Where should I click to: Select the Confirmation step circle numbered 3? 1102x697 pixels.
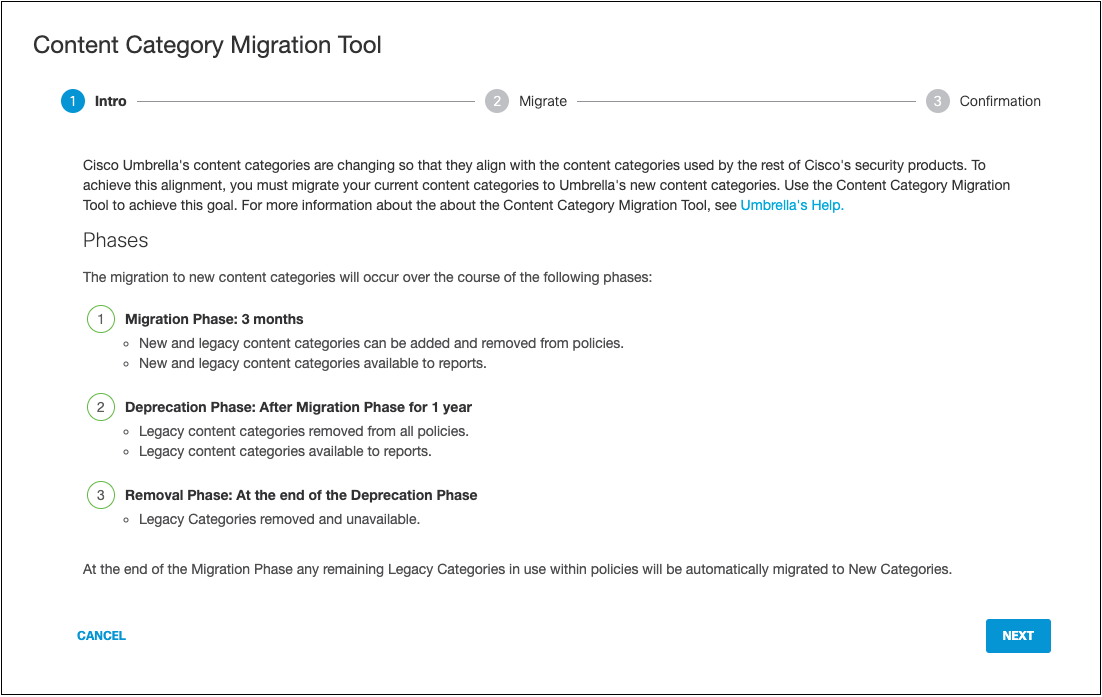click(x=938, y=101)
